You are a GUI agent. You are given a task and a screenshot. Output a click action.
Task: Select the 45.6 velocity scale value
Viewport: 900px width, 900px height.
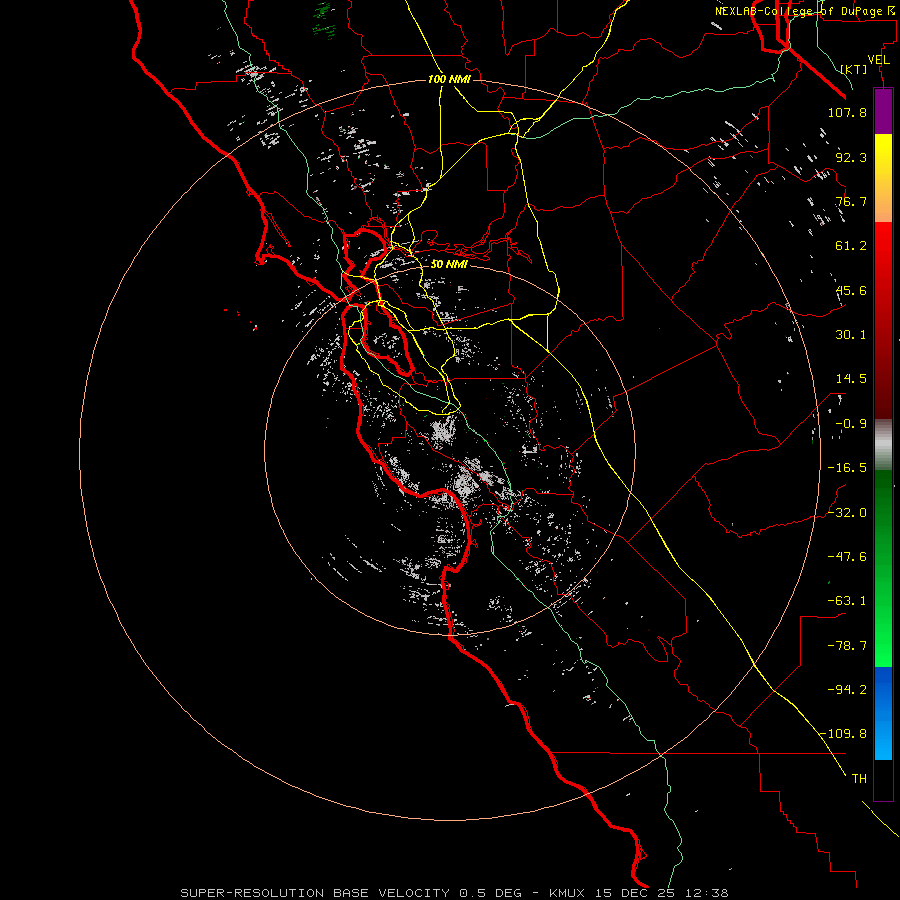pos(851,290)
